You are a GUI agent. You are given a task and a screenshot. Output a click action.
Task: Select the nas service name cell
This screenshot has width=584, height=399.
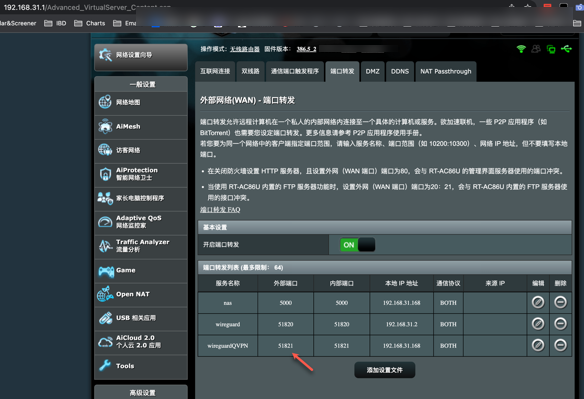point(228,303)
